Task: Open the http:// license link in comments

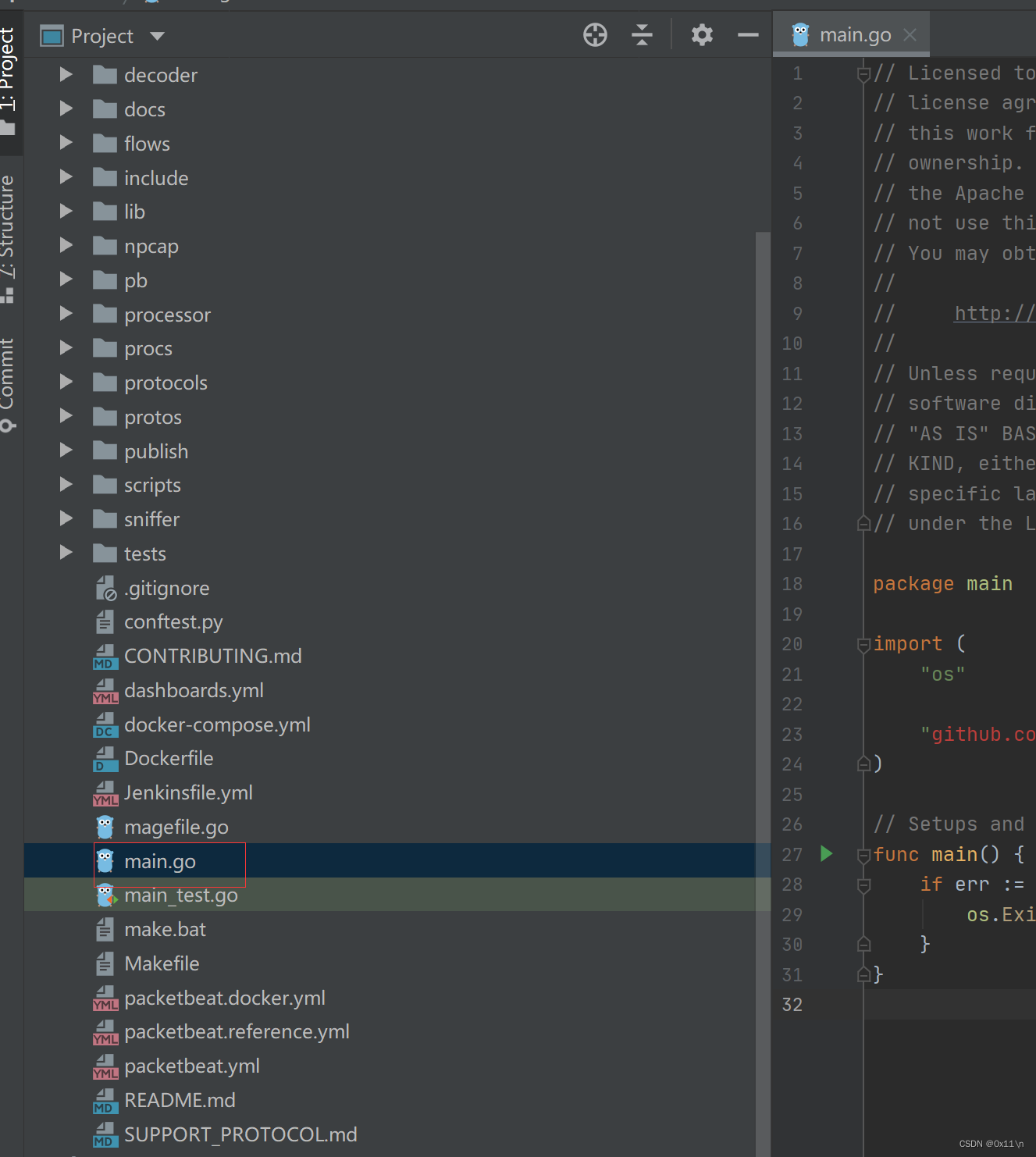Action: tap(993, 312)
